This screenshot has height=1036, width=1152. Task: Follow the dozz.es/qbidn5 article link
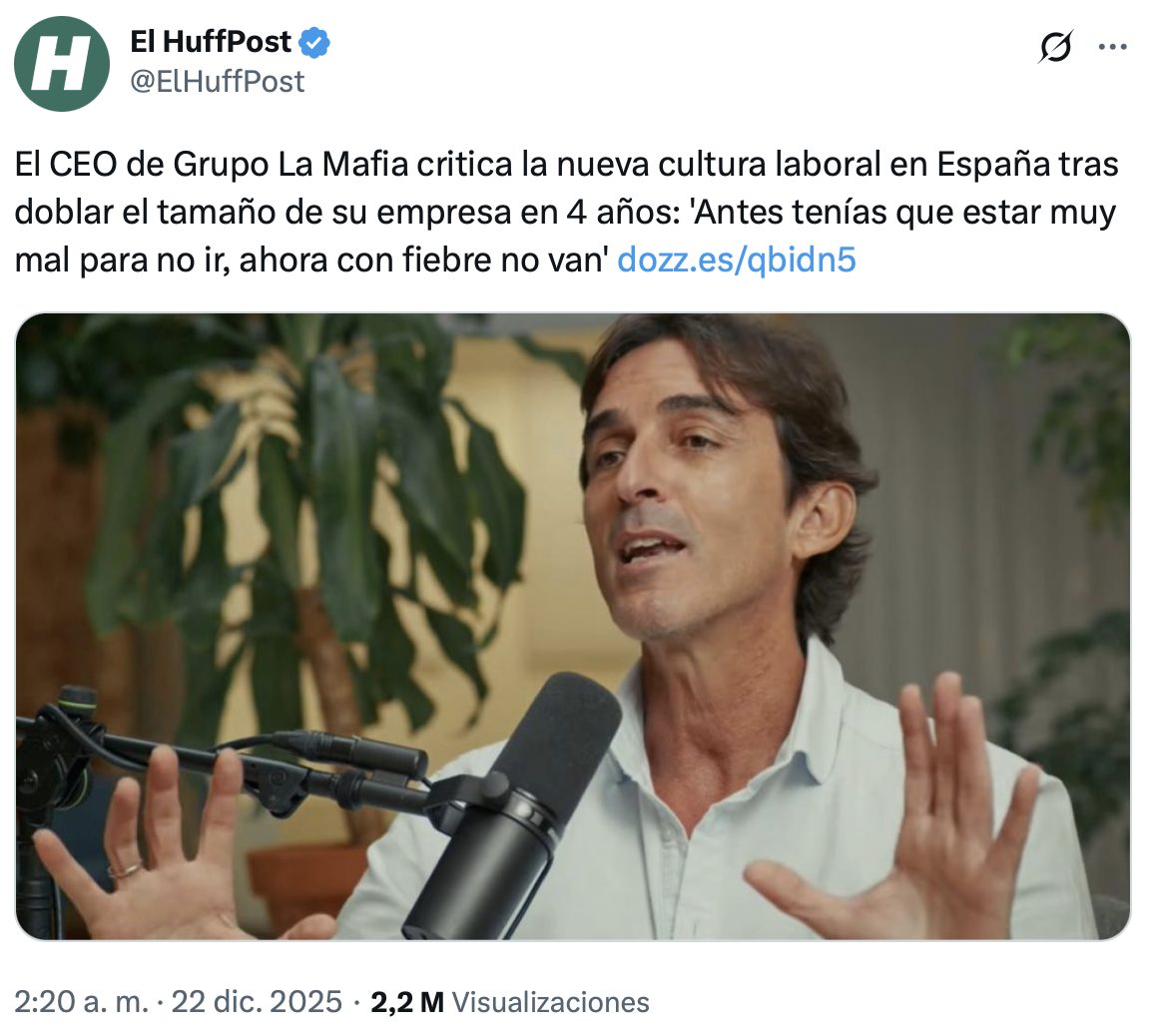[x=736, y=259]
